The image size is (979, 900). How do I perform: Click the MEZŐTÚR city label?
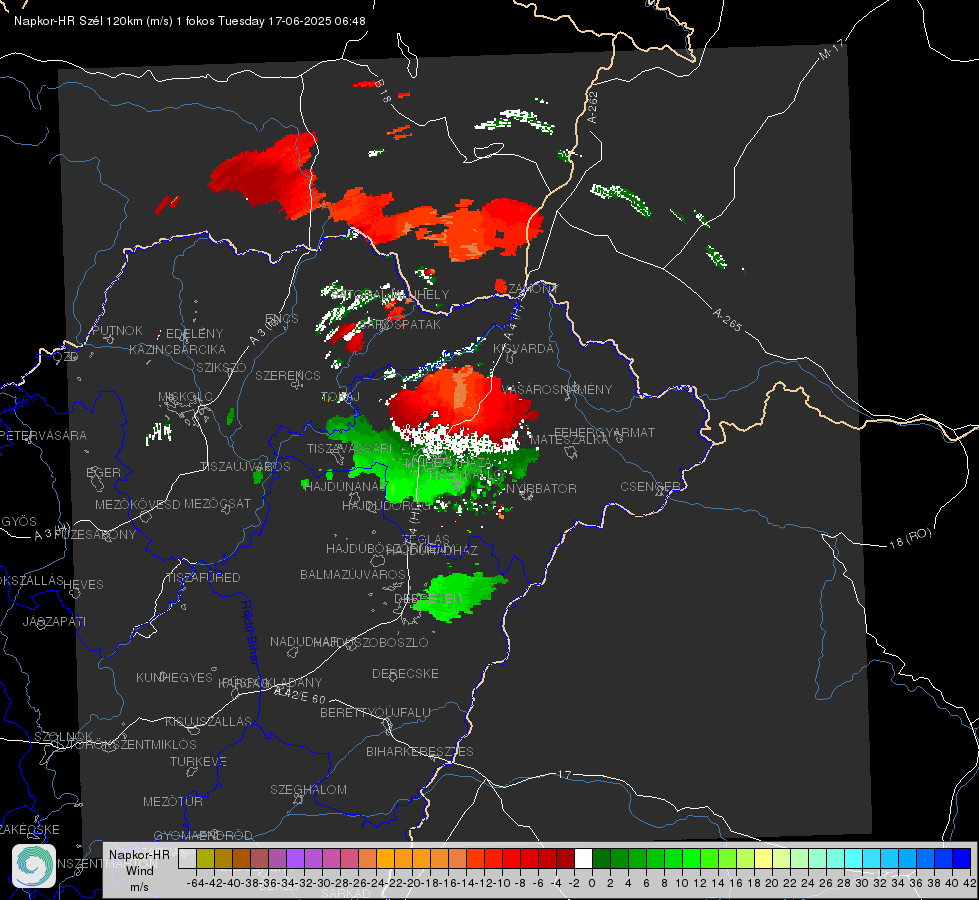[173, 801]
